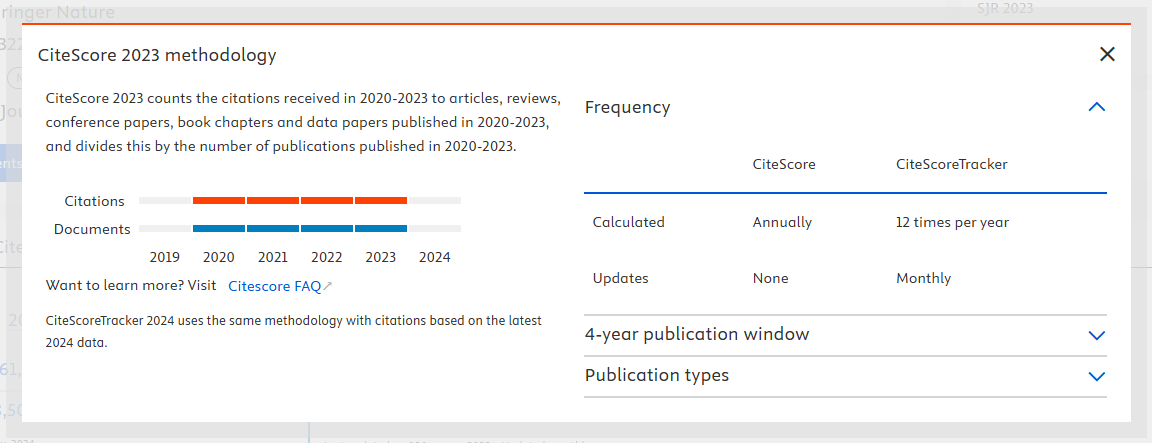Click the Frequency section heading
The width and height of the screenshot is (1152, 443).
627,107
